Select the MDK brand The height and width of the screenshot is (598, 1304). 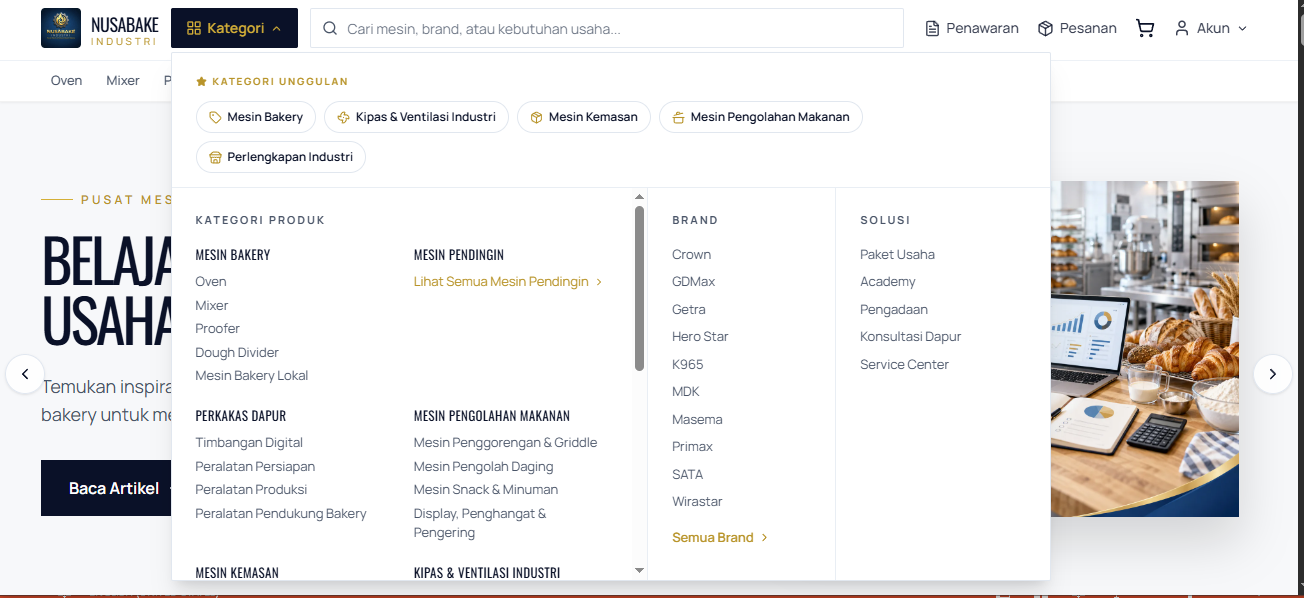(686, 392)
